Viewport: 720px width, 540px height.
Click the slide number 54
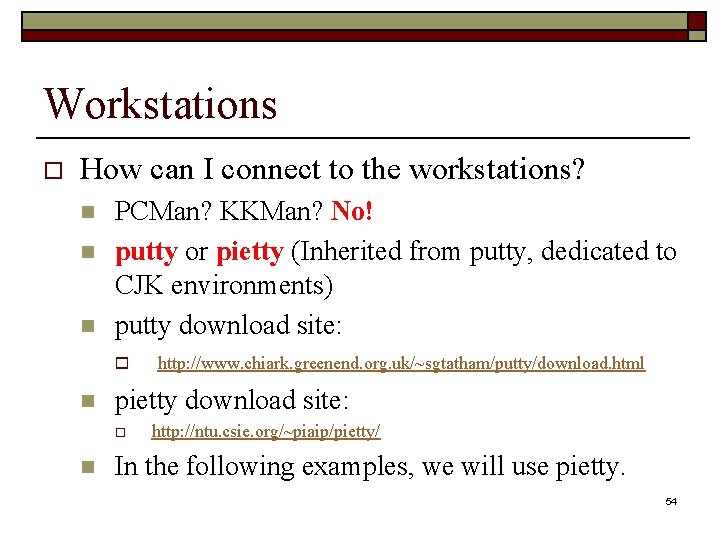point(671,501)
